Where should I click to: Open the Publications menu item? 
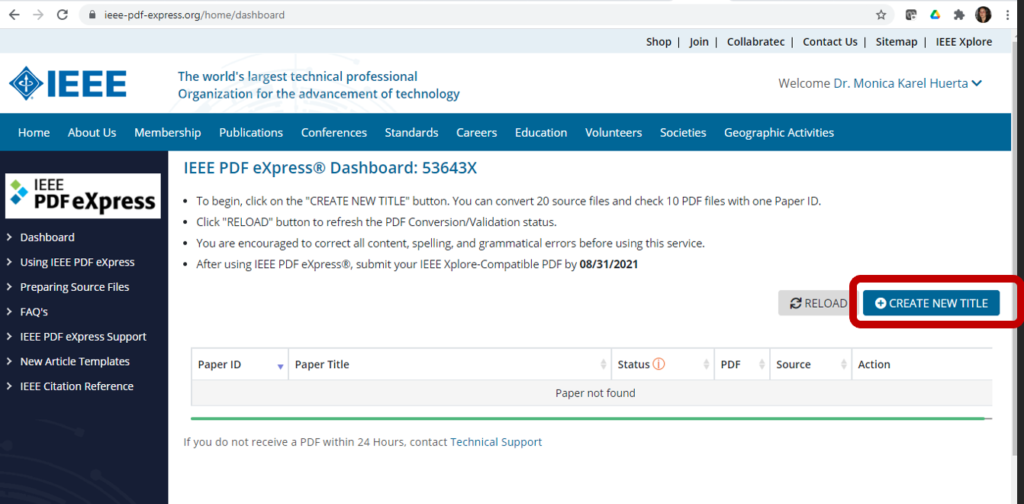click(x=251, y=133)
